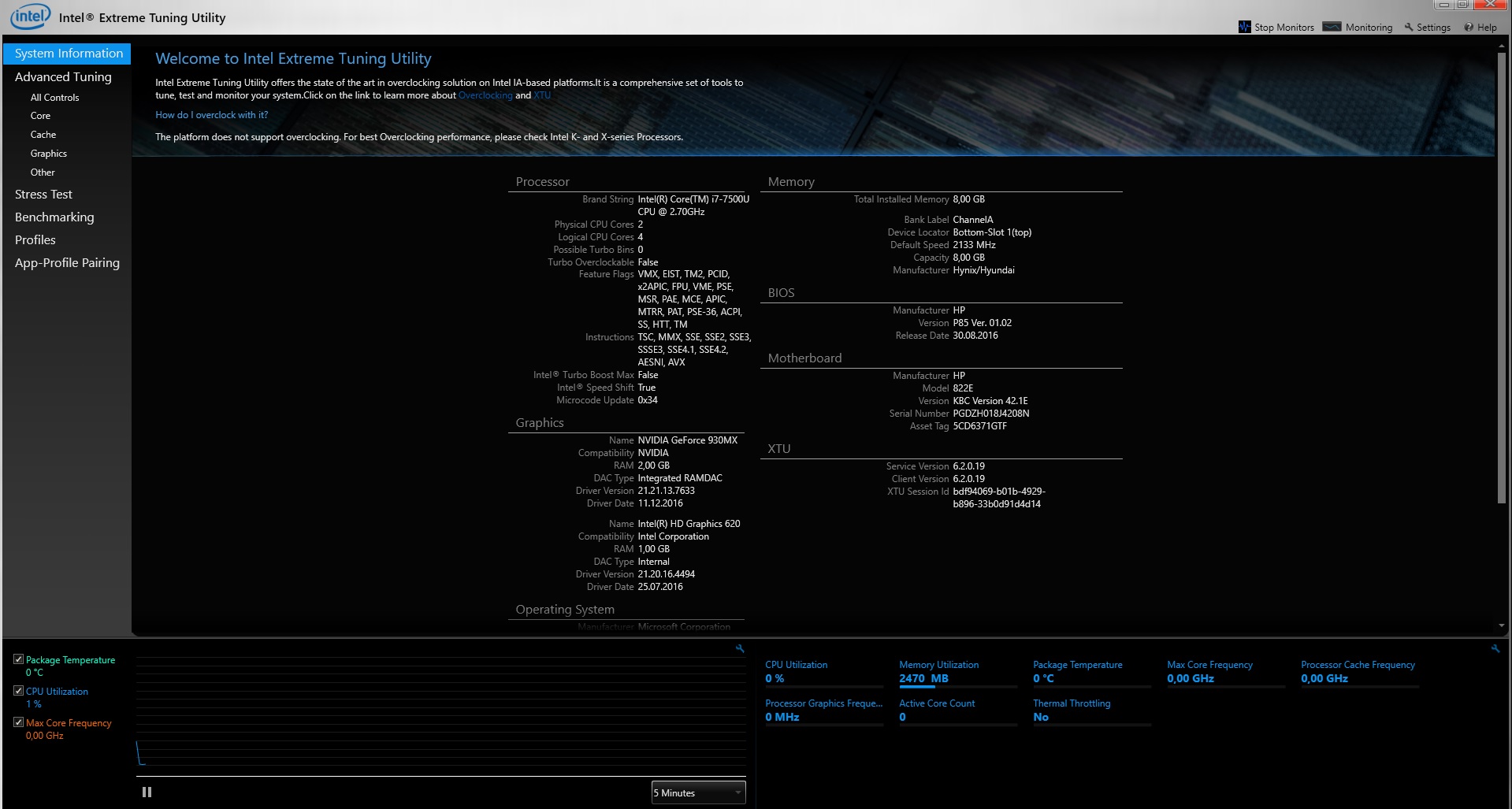Click the Processor Cache Frequency monitor tile
Image resolution: width=1512 pixels, height=809 pixels.
tap(1360, 672)
